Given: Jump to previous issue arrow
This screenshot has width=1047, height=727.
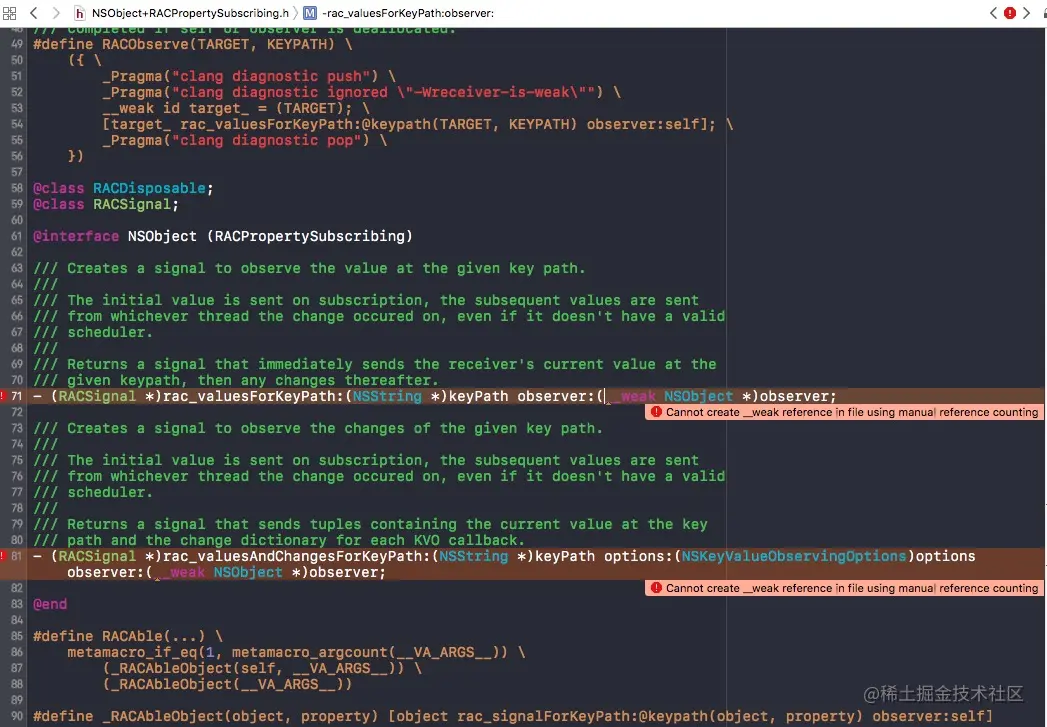Looking at the screenshot, I should click(x=994, y=13).
